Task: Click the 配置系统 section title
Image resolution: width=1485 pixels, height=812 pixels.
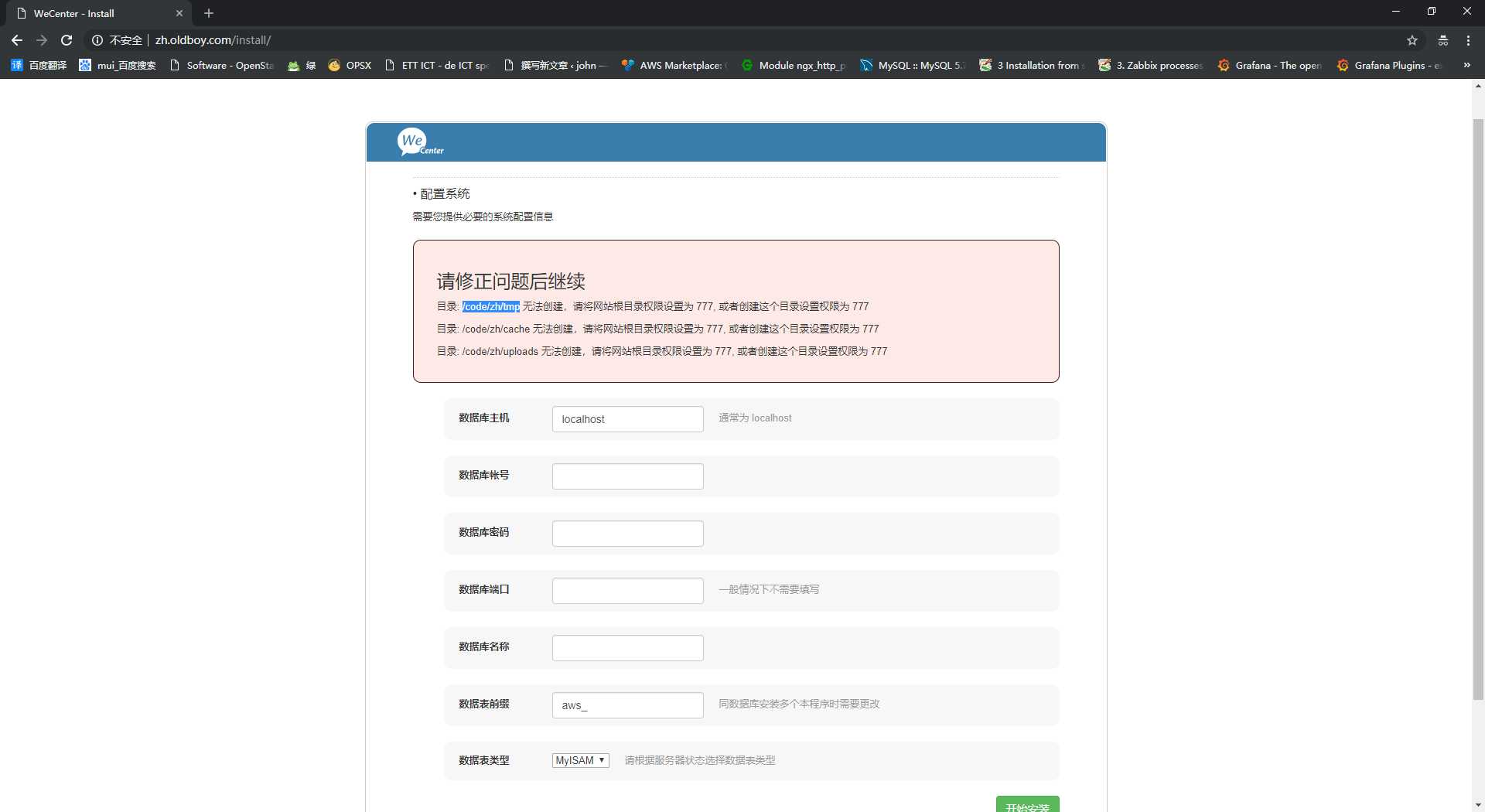Action: (445, 193)
